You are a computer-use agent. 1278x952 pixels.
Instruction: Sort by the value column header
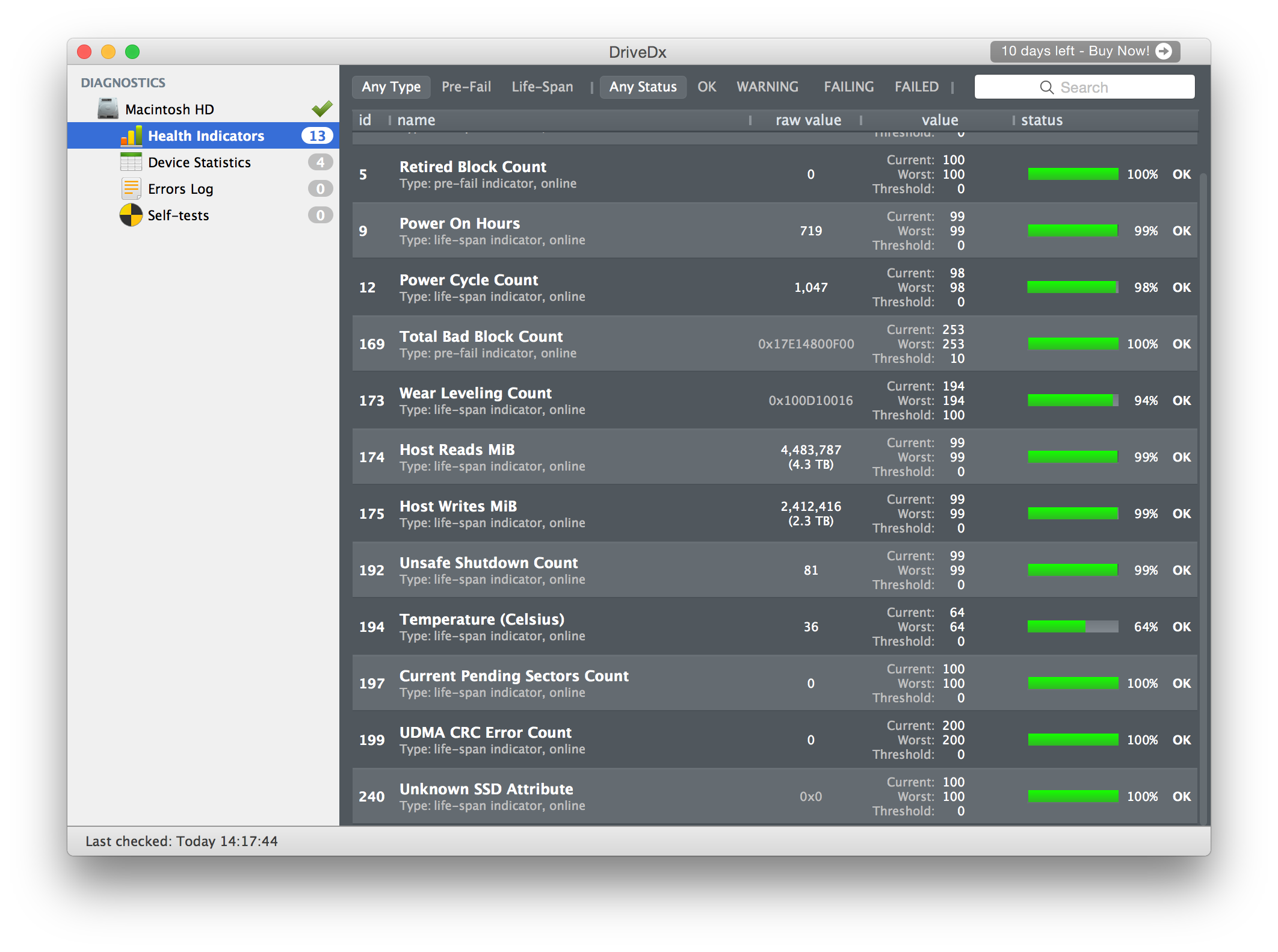[x=940, y=120]
